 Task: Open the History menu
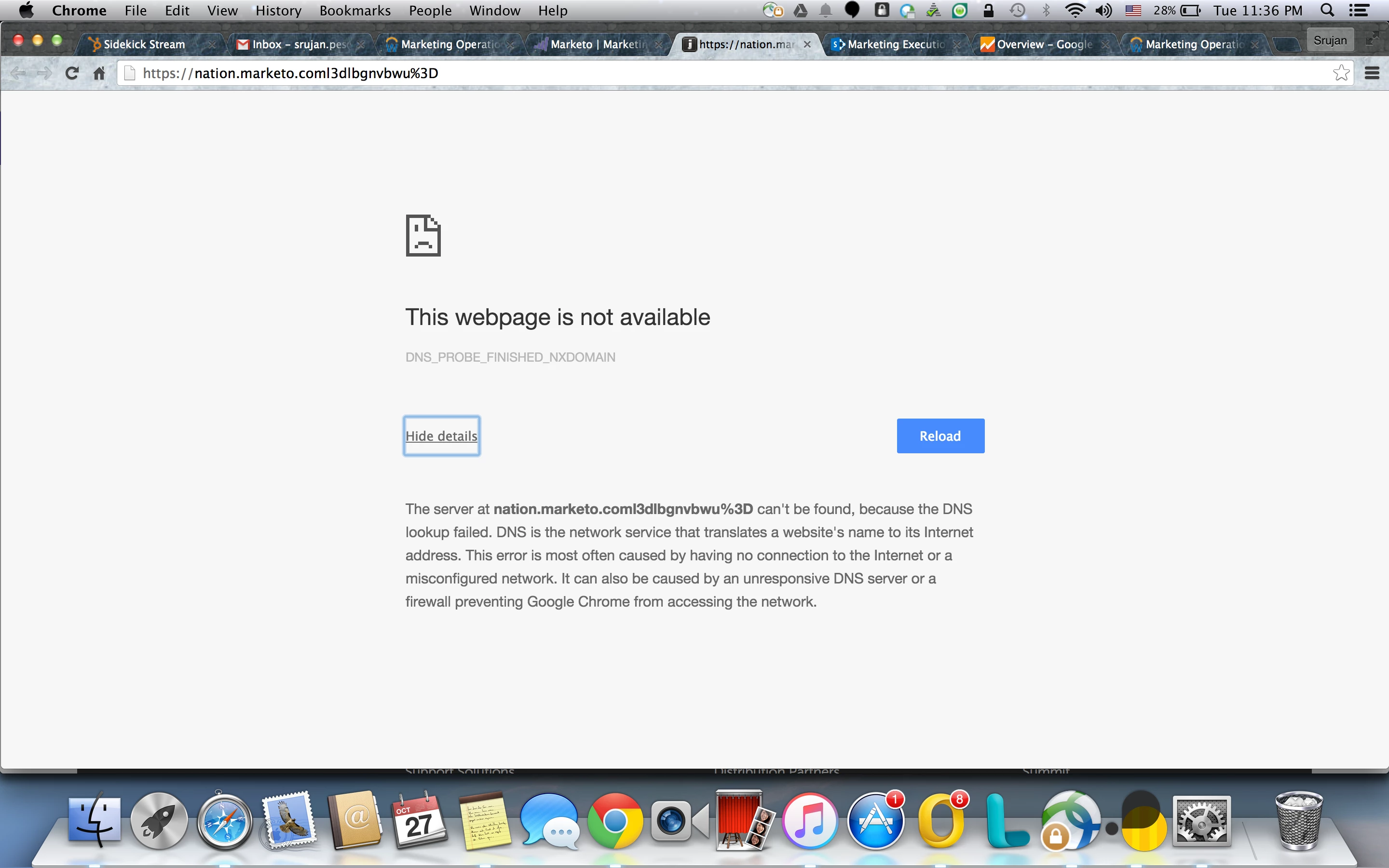point(278,10)
